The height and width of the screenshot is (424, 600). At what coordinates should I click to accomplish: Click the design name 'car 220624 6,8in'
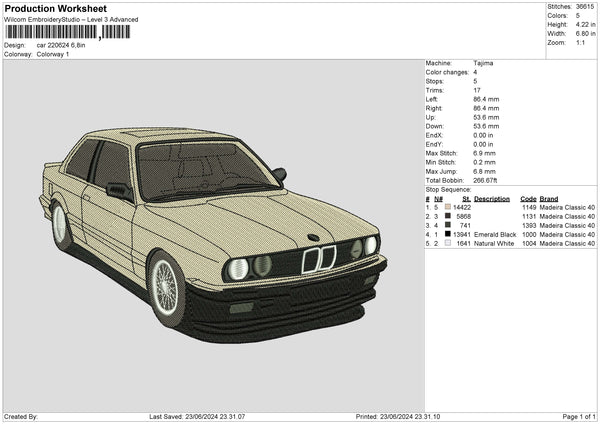point(61,45)
